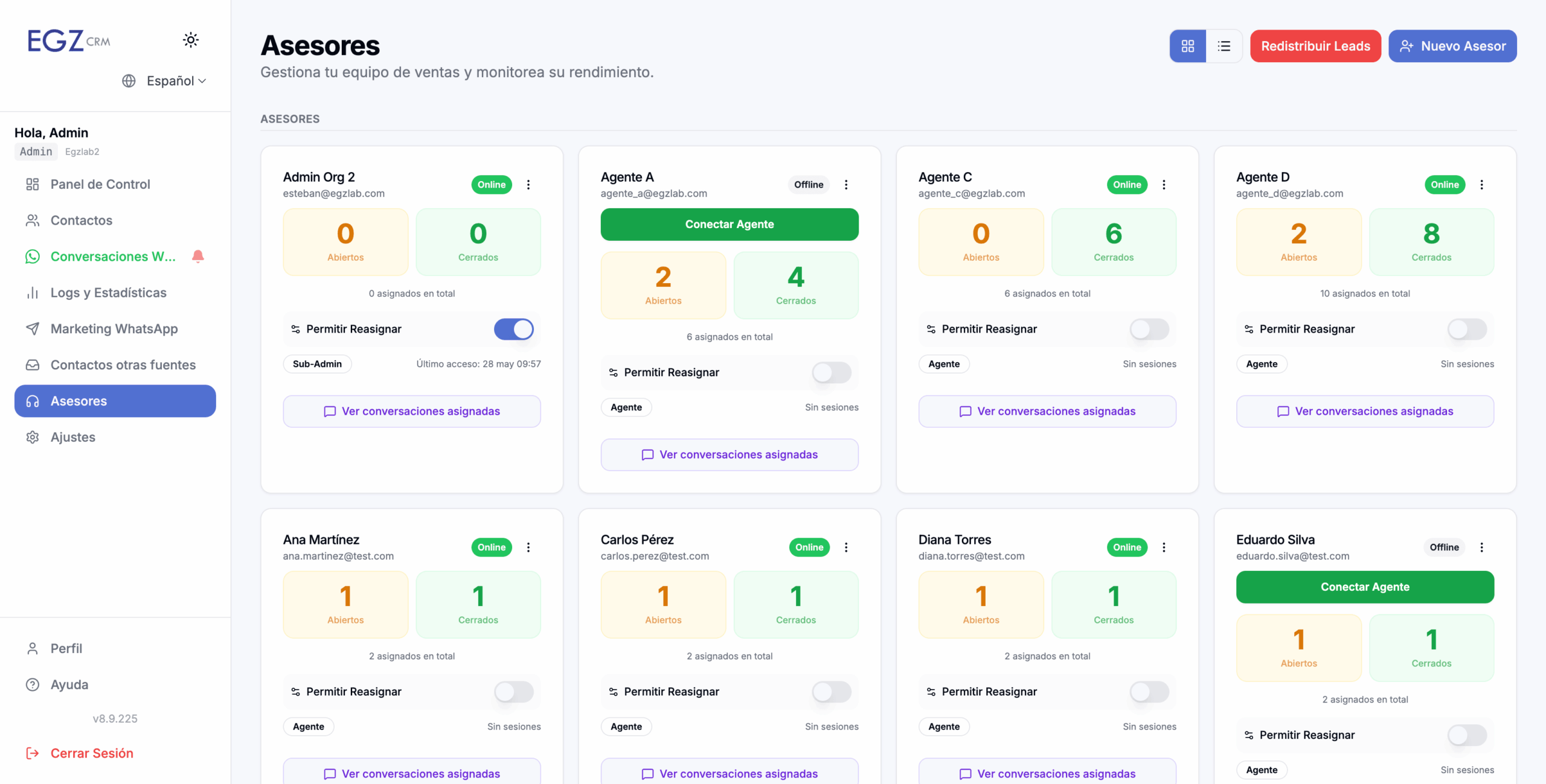Open Logs y Estadísticas
The image size is (1546, 784).
(115, 293)
